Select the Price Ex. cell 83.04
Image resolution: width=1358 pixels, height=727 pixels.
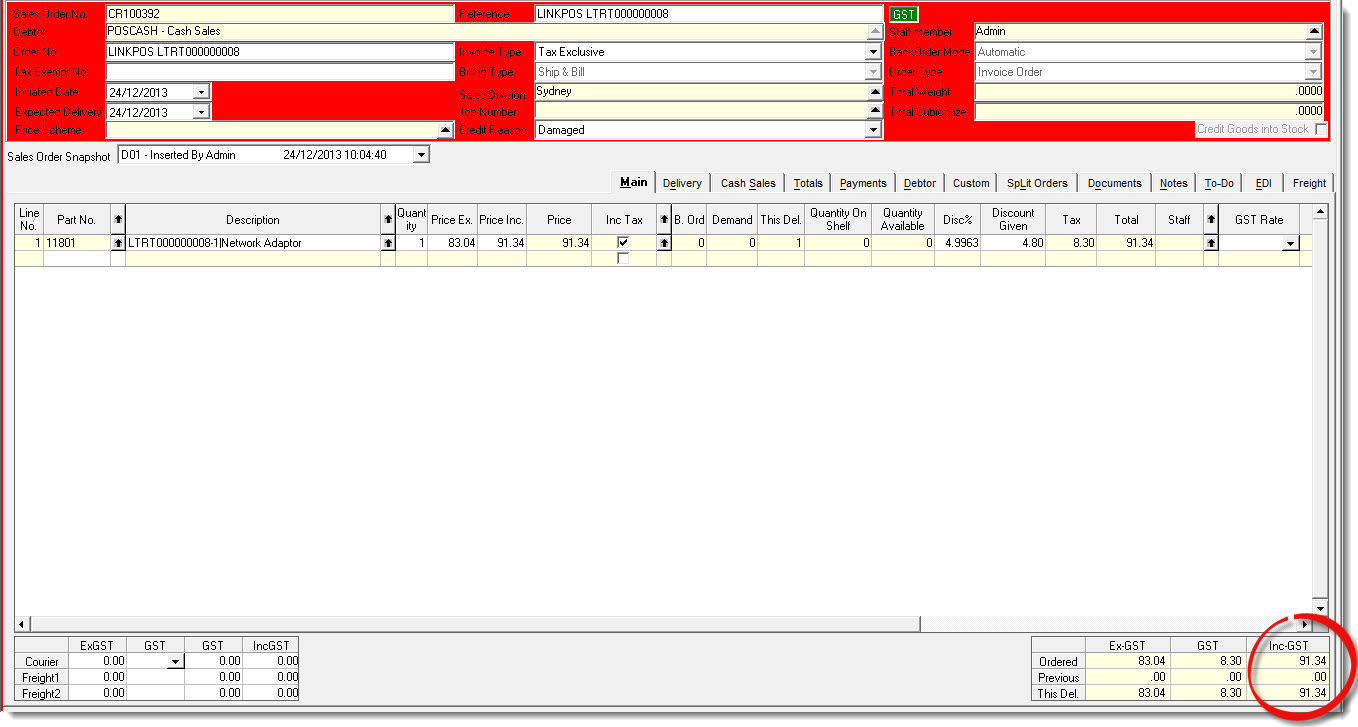tap(452, 243)
